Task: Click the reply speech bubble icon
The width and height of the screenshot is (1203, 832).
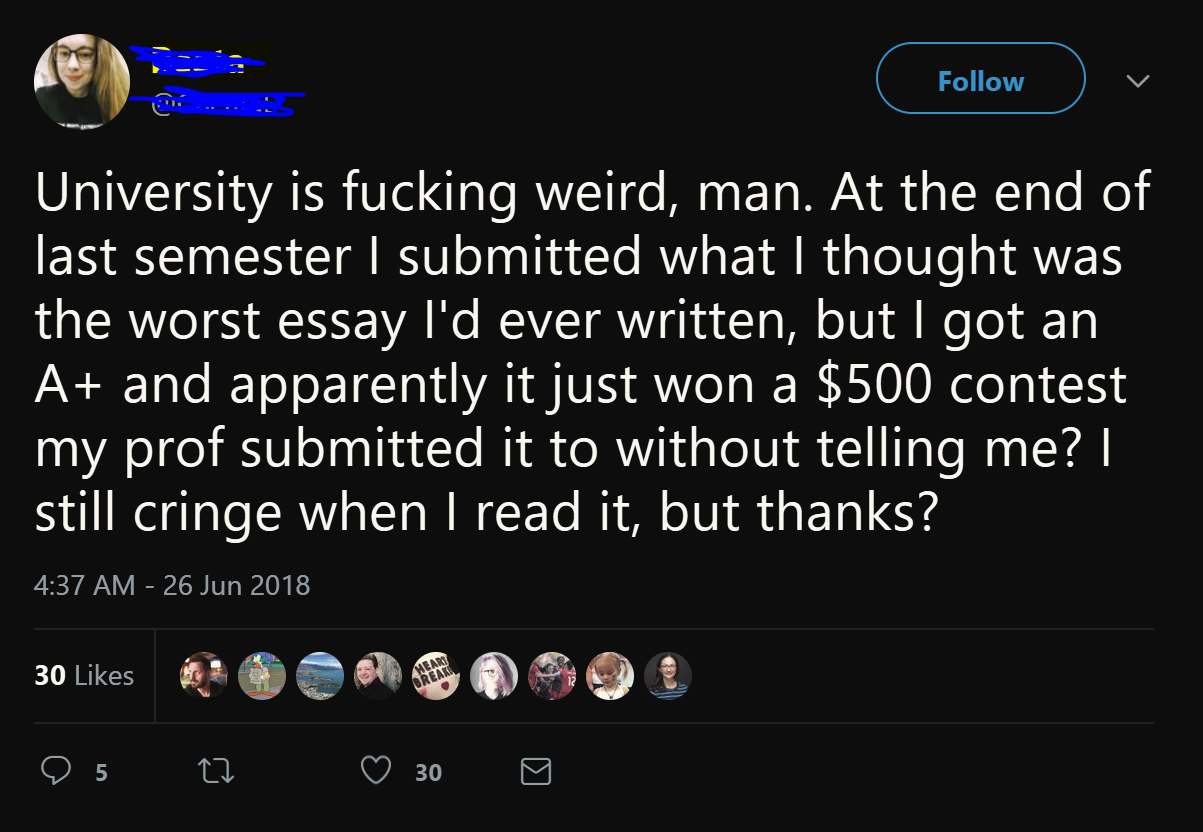Action: 55,770
